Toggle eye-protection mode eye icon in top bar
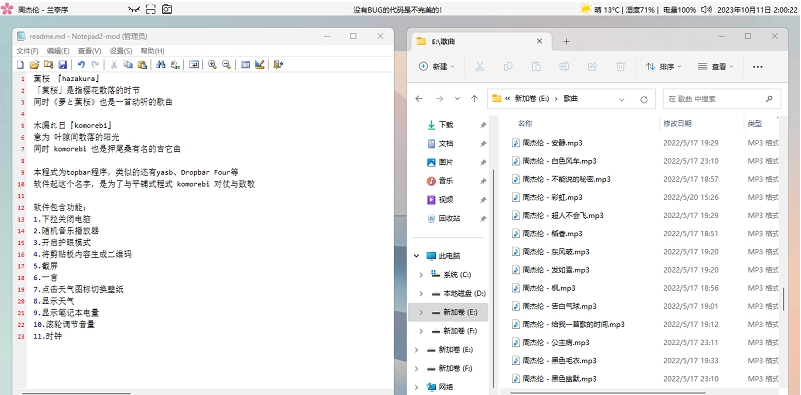The width and height of the screenshot is (801, 395). [x=134, y=9]
